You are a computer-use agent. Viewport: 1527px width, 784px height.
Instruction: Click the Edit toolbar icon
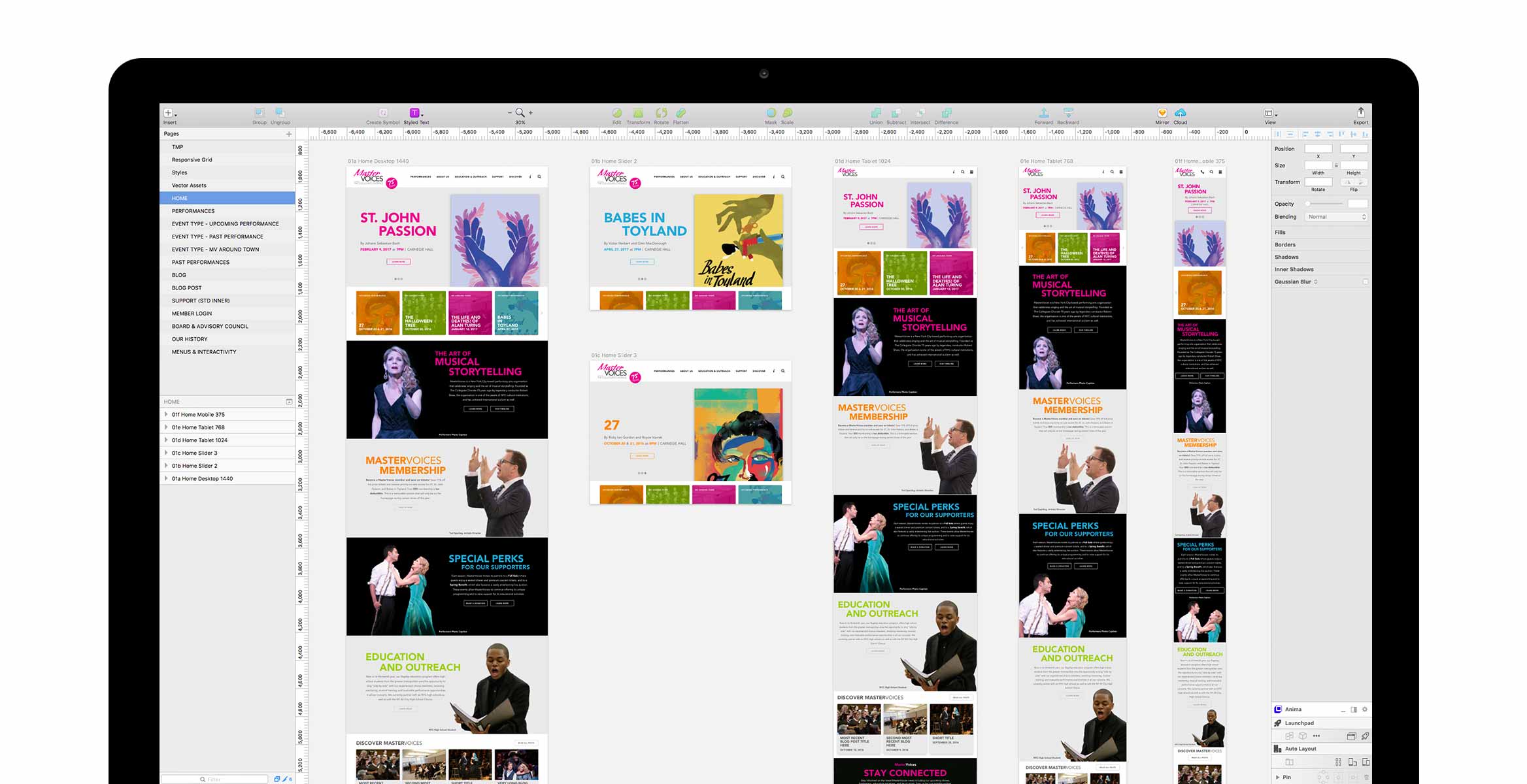616,113
